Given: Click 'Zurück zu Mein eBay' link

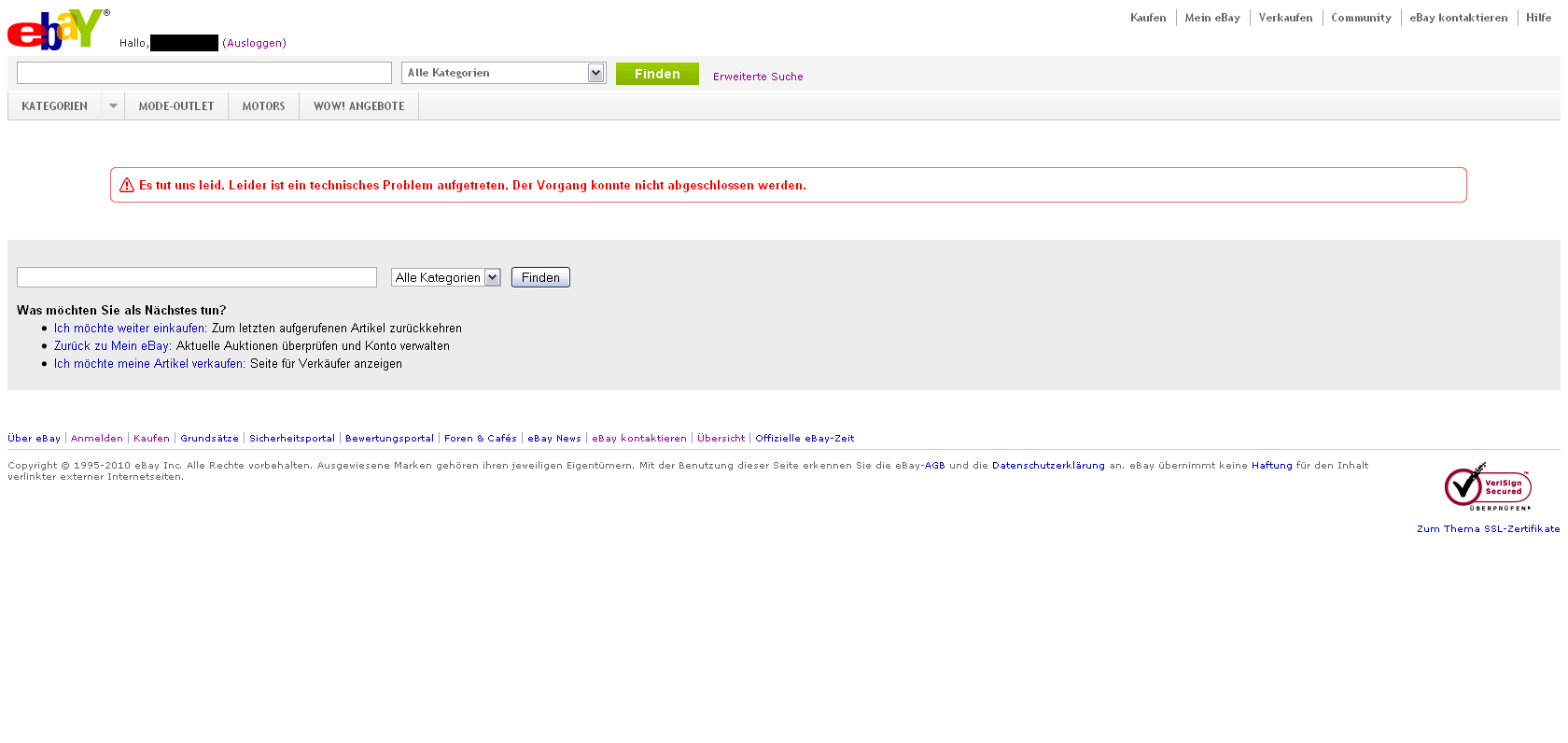Looking at the screenshot, I should pos(112,346).
